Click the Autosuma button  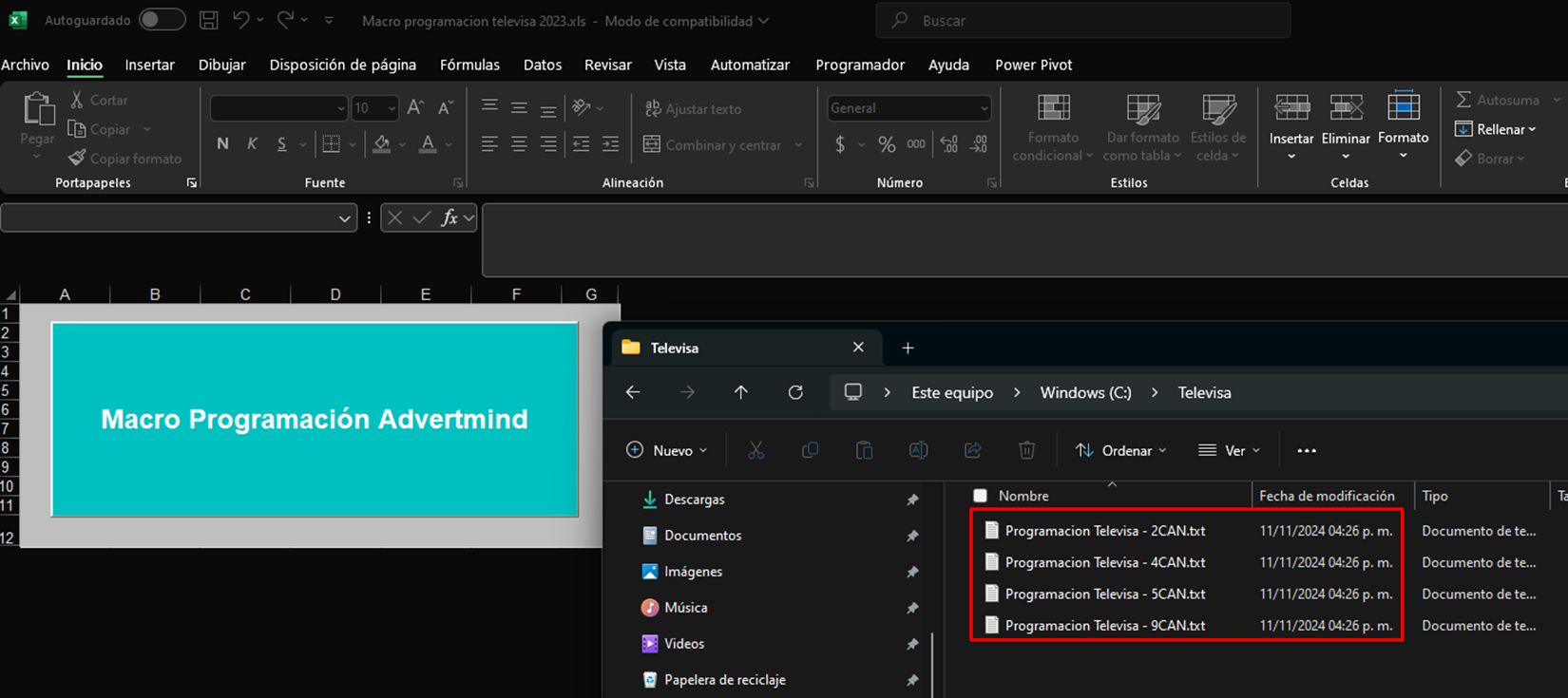pyautogui.click(x=1498, y=100)
